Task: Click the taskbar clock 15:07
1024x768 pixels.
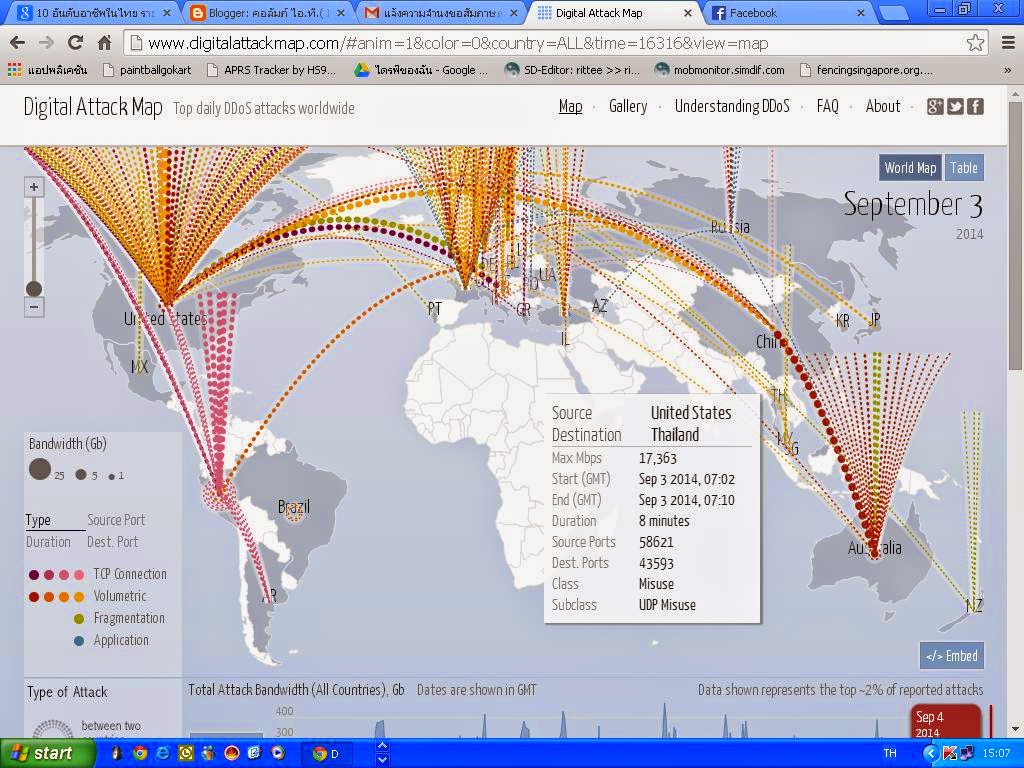Action: pos(996,754)
